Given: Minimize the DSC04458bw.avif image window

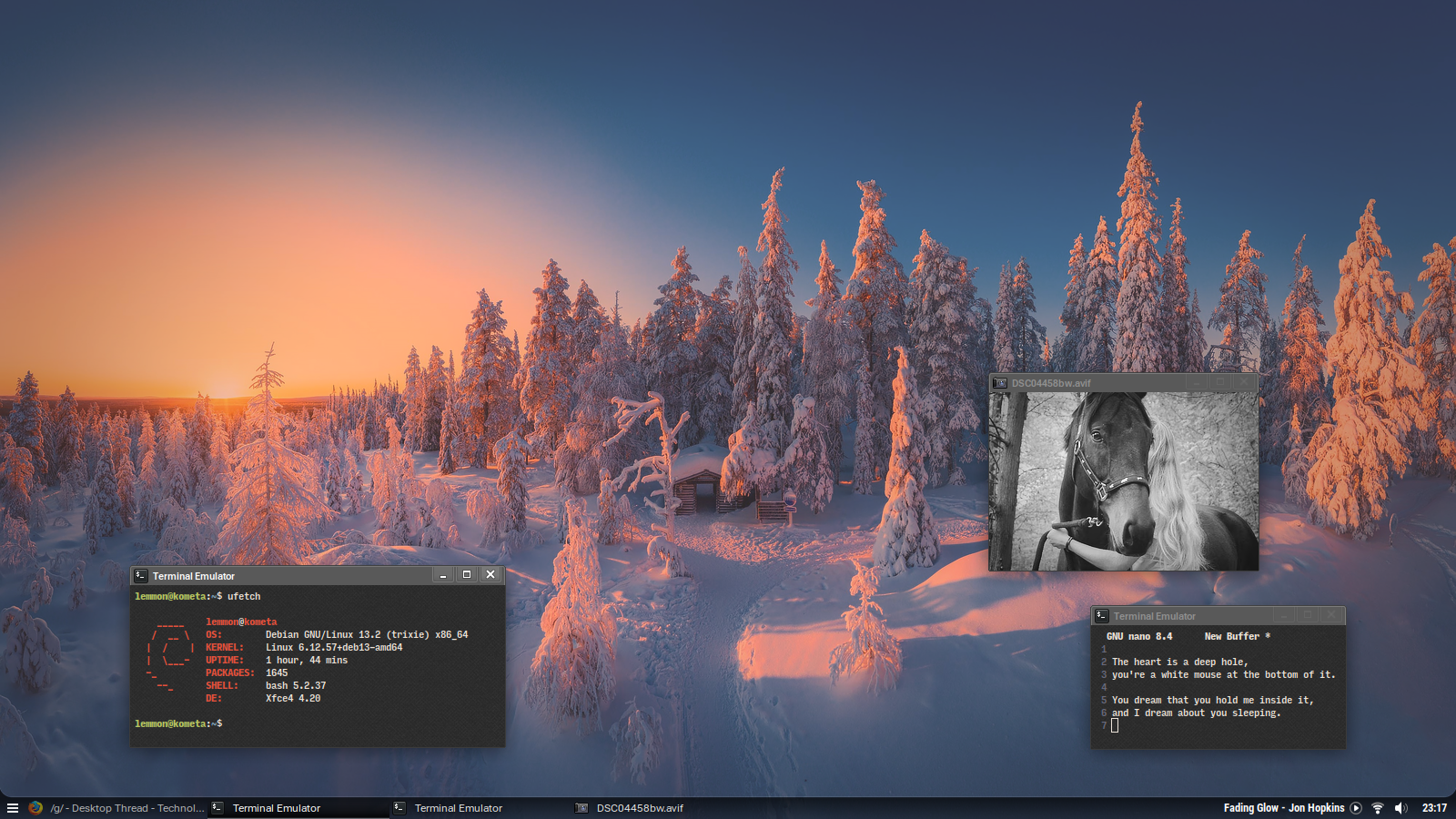Looking at the screenshot, I should coord(1198,383).
